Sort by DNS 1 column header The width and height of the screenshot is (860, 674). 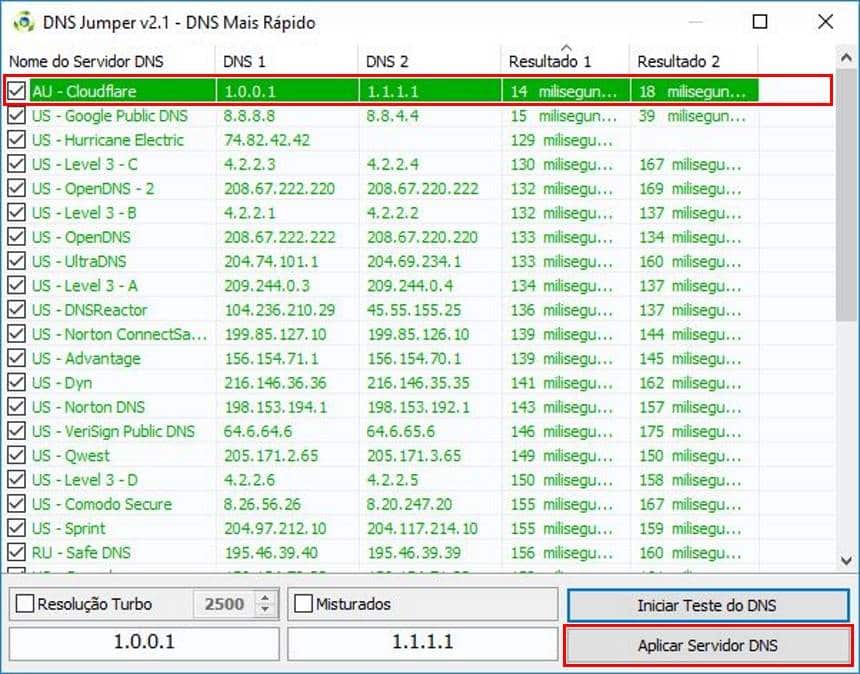287,61
